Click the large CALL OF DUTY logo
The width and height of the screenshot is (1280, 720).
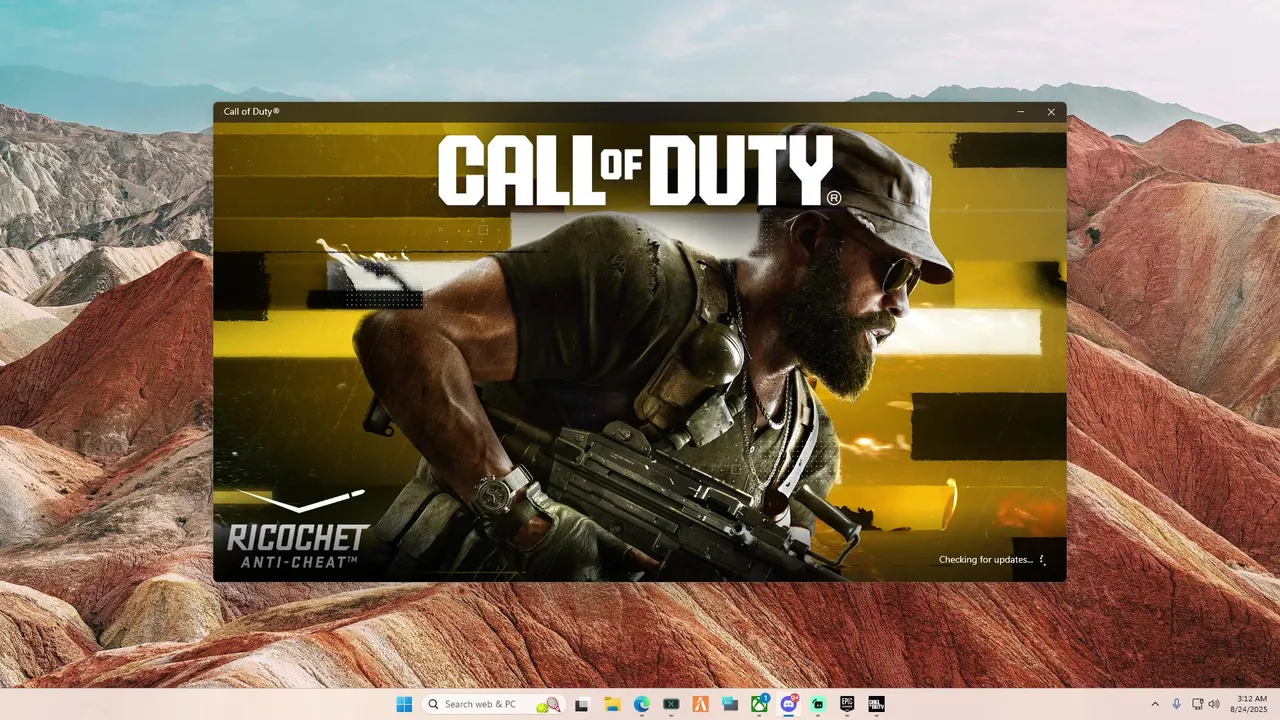coord(639,170)
